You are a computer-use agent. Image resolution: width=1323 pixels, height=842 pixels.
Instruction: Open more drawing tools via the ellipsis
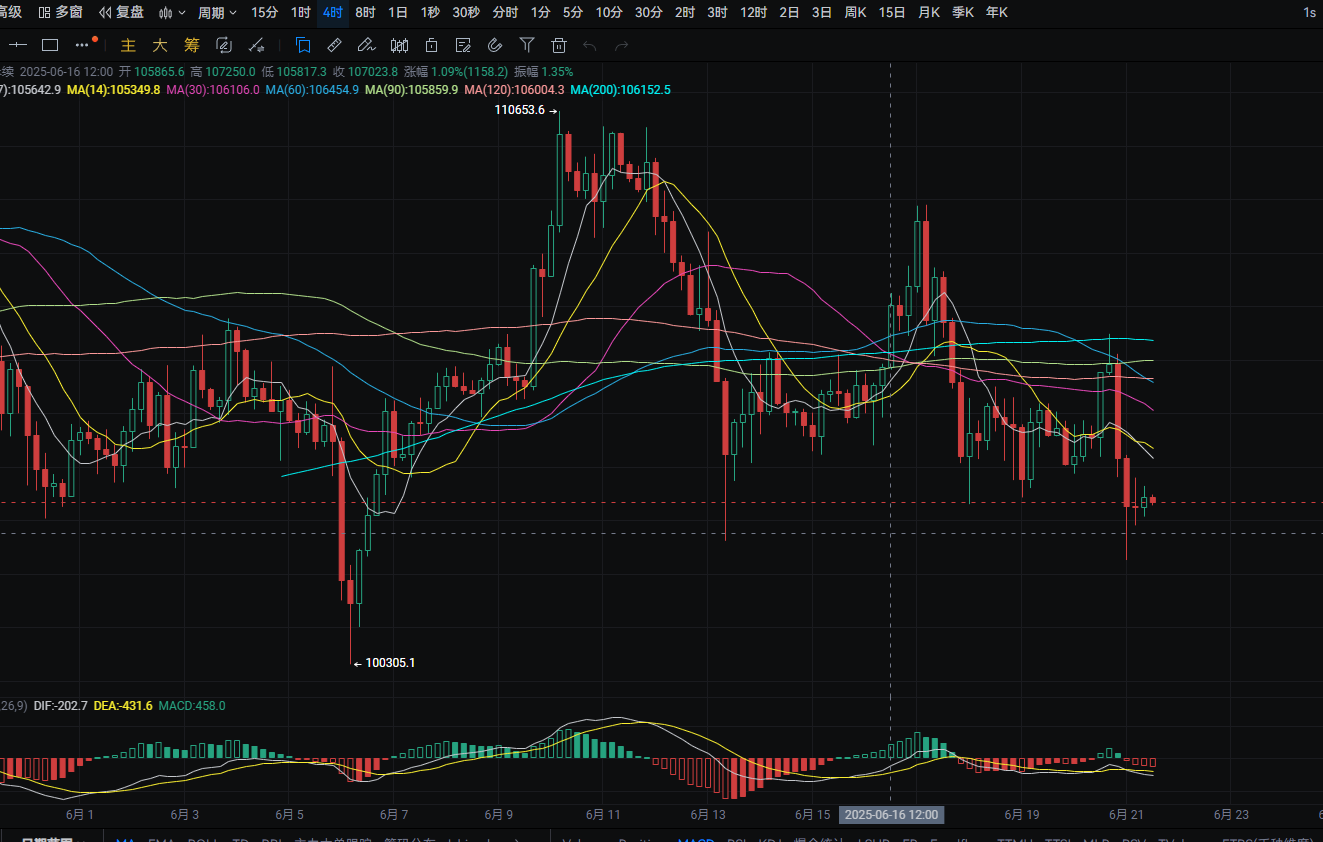(84, 45)
